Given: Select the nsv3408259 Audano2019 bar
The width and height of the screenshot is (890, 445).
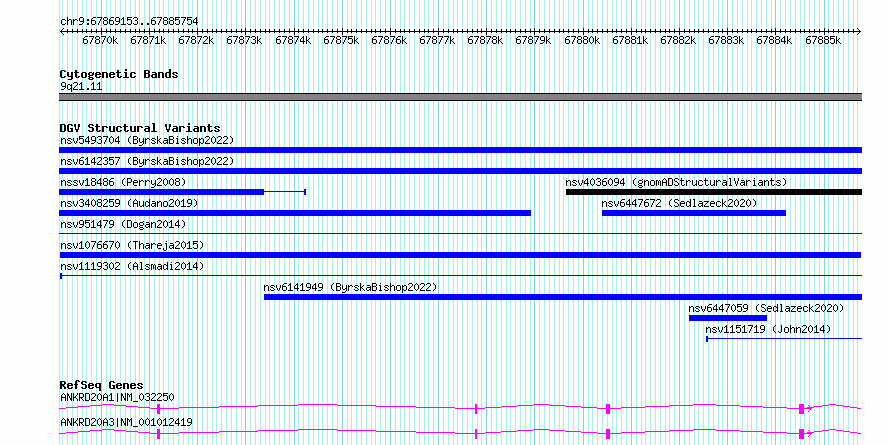Looking at the screenshot, I should 295,213.
